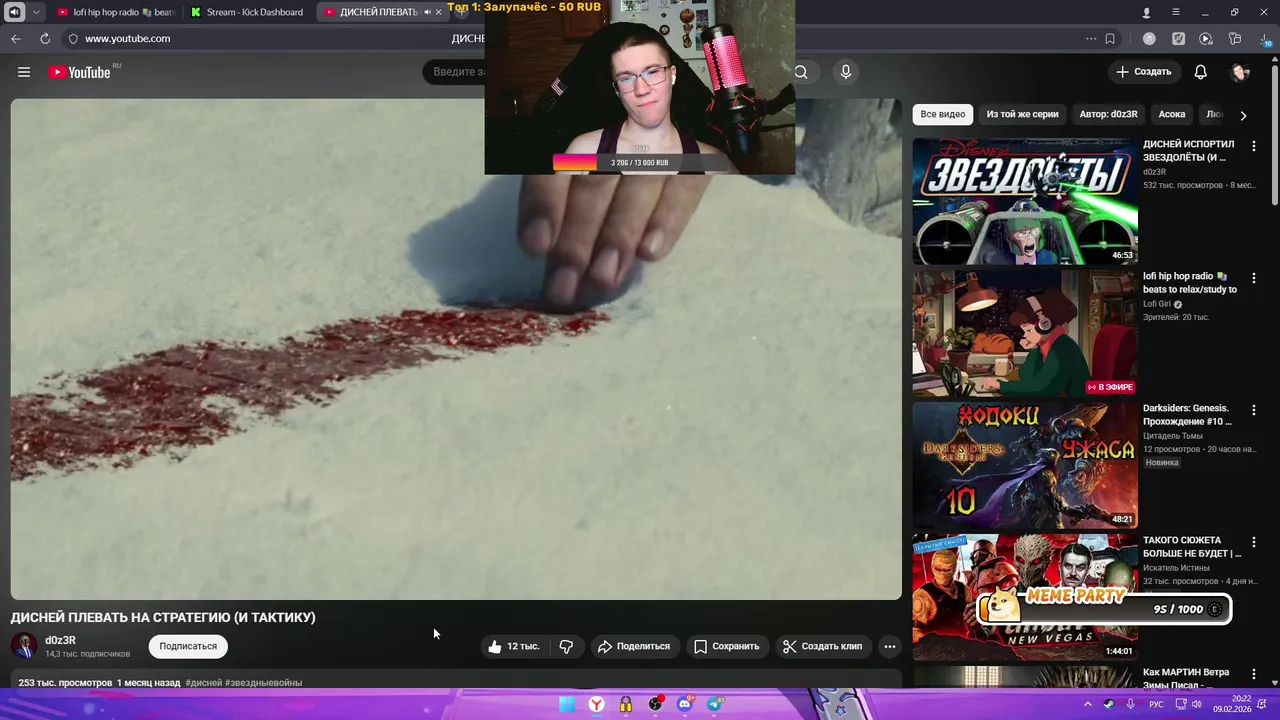The height and width of the screenshot is (720, 1280).
Task: Reload the page with the refresh icon
Action: point(45,39)
